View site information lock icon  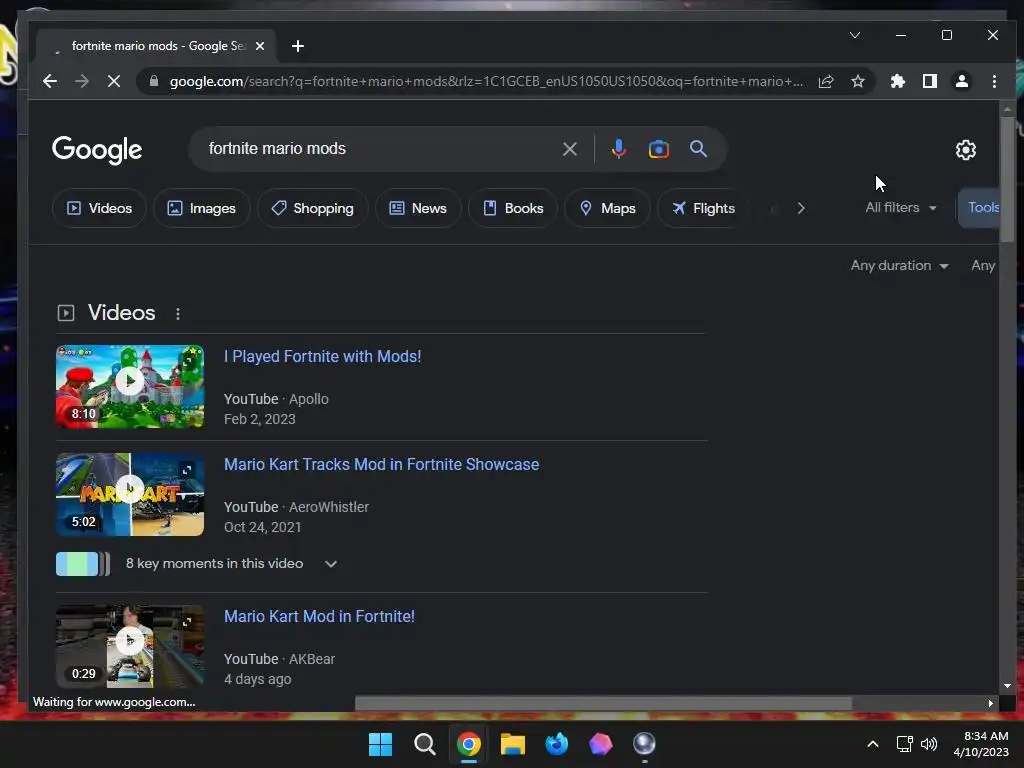(x=154, y=81)
